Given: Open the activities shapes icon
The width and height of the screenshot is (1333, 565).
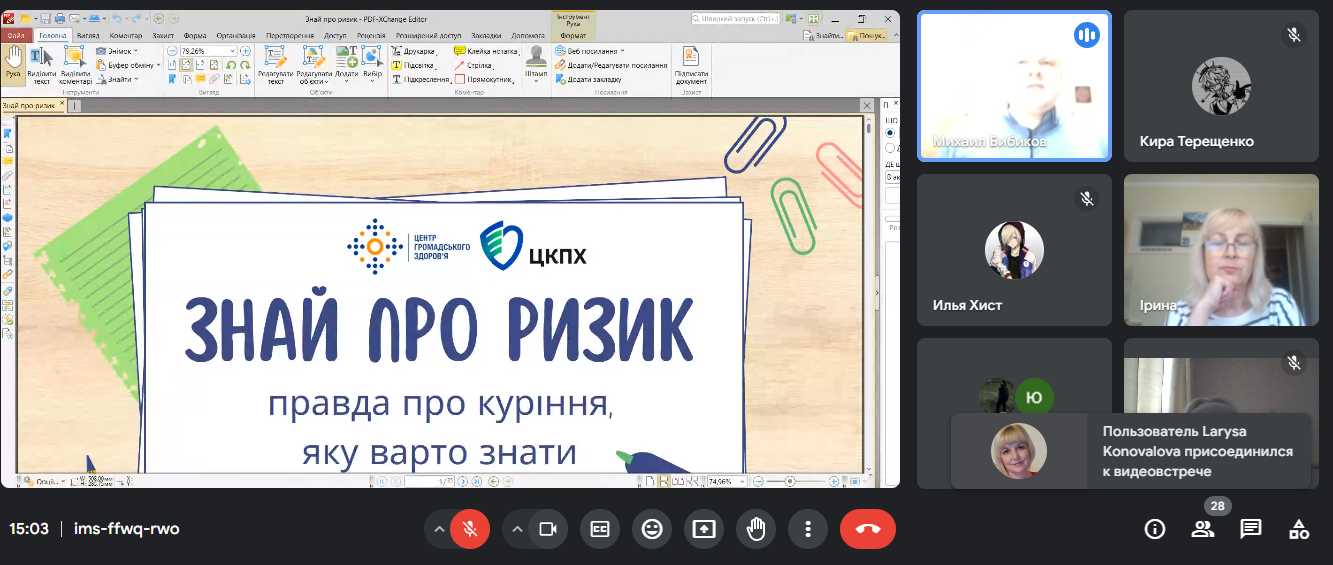Looking at the screenshot, I should point(1298,529).
